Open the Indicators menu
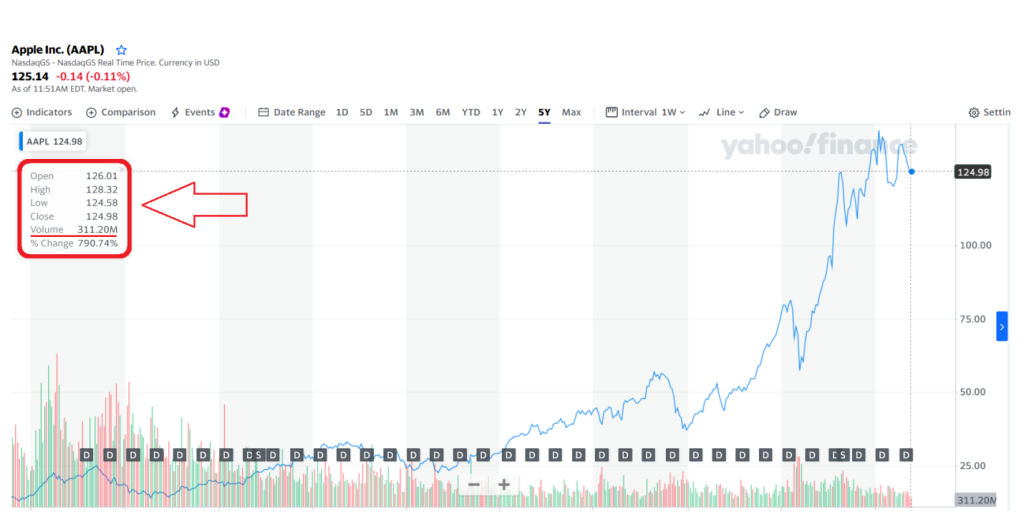The height and width of the screenshot is (512, 1024). tap(42, 112)
